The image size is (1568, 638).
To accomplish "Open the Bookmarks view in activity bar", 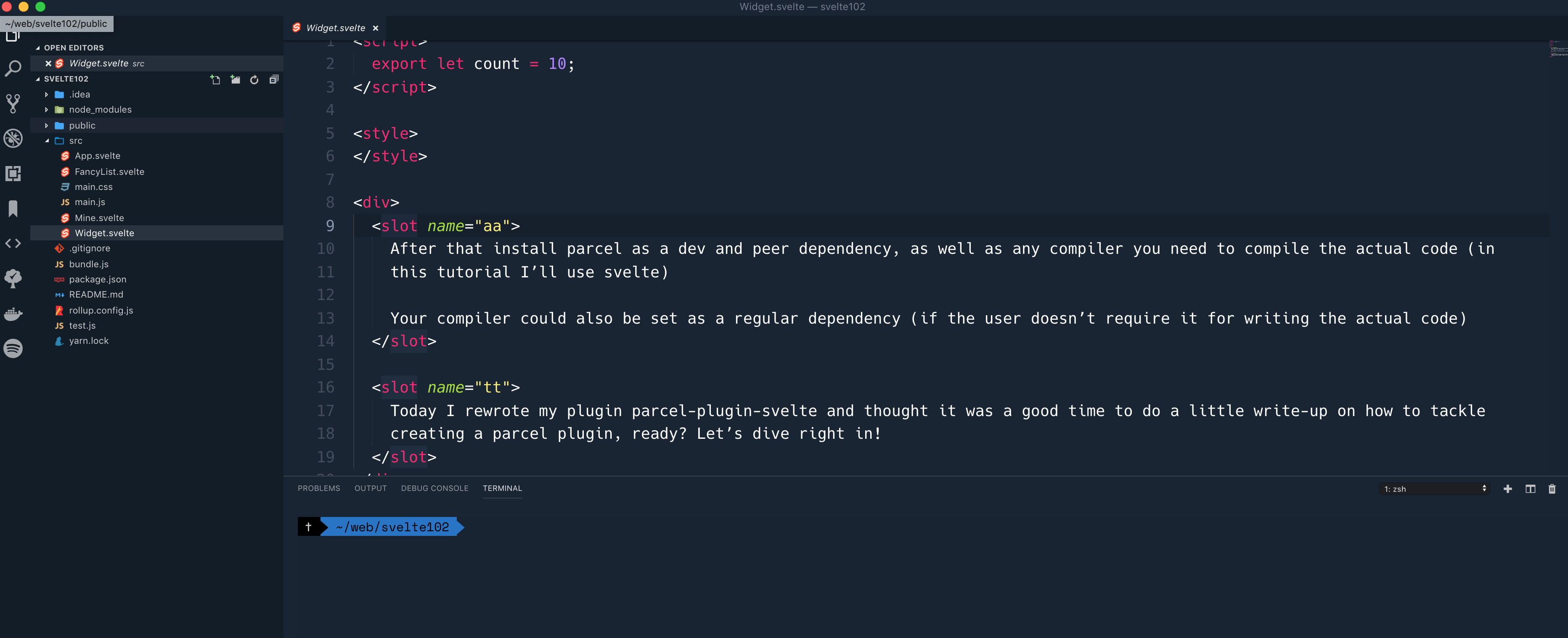I will coord(13,208).
